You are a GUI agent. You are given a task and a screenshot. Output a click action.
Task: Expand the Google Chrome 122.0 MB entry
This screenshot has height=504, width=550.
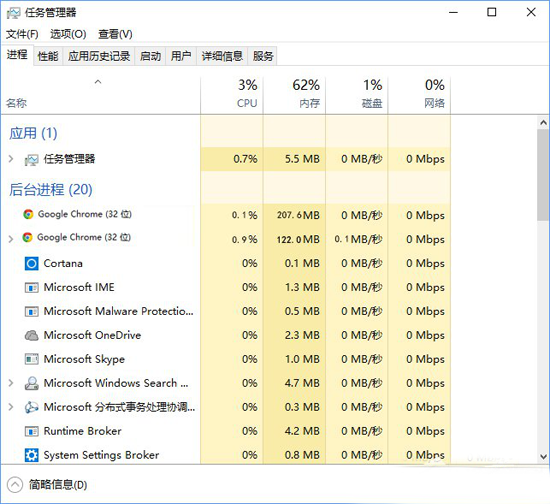[x=11, y=239]
